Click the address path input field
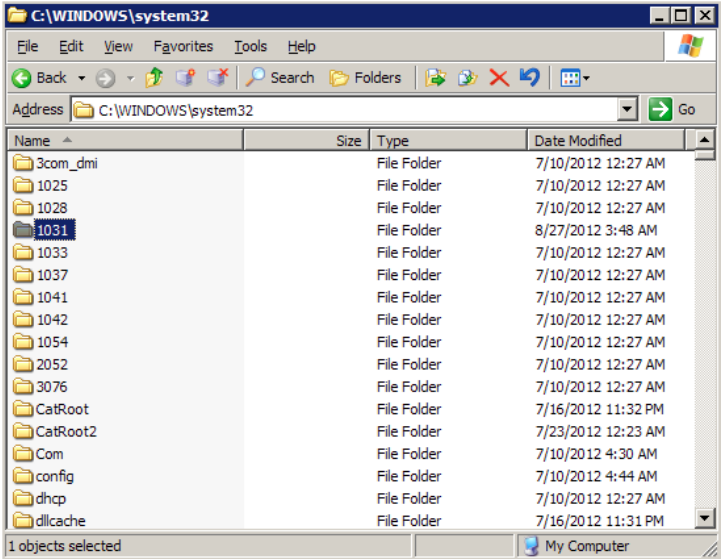This screenshot has width=723, height=560. click(x=350, y=110)
